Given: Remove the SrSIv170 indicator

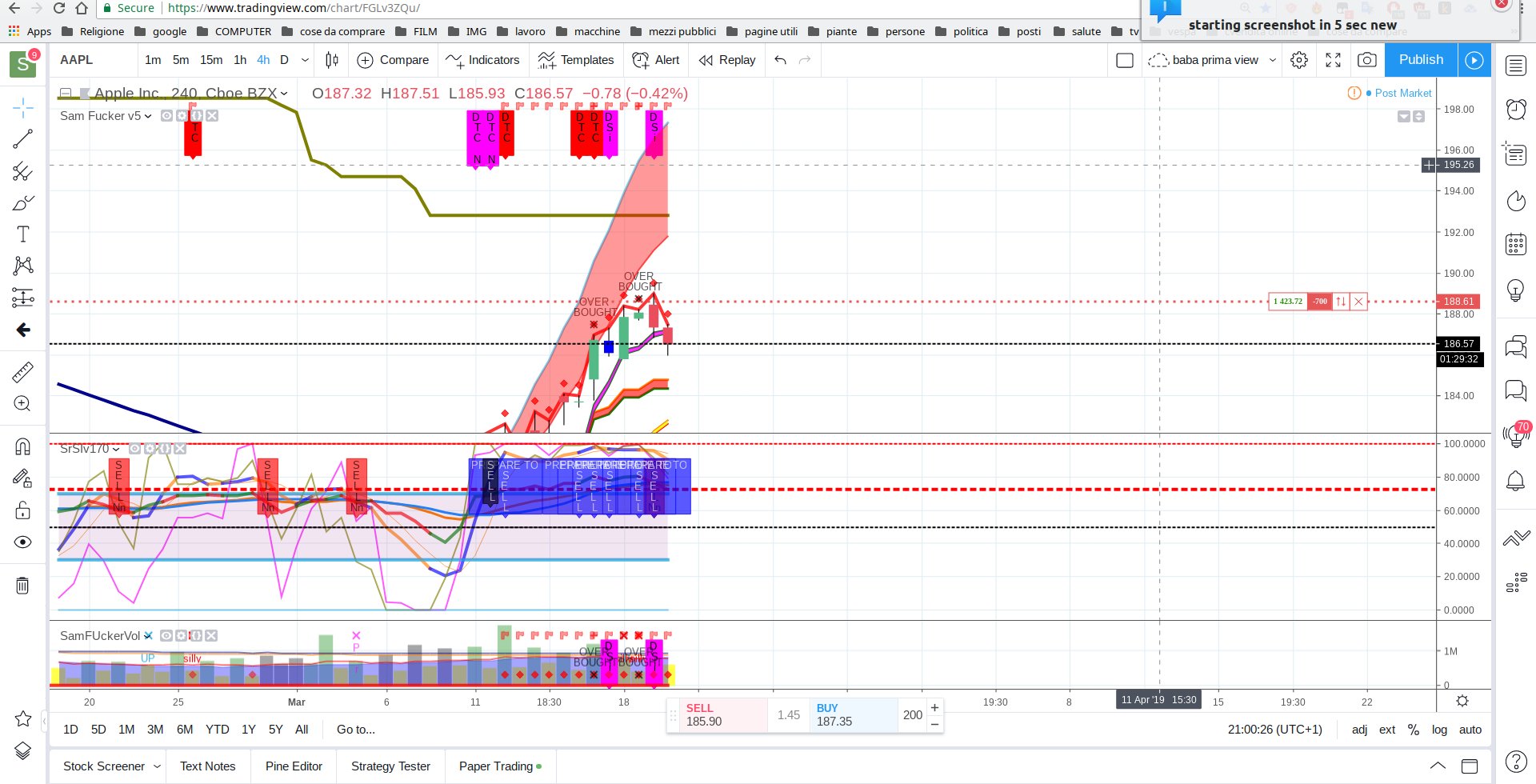Looking at the screenshot, I should [x=180, y=449].
